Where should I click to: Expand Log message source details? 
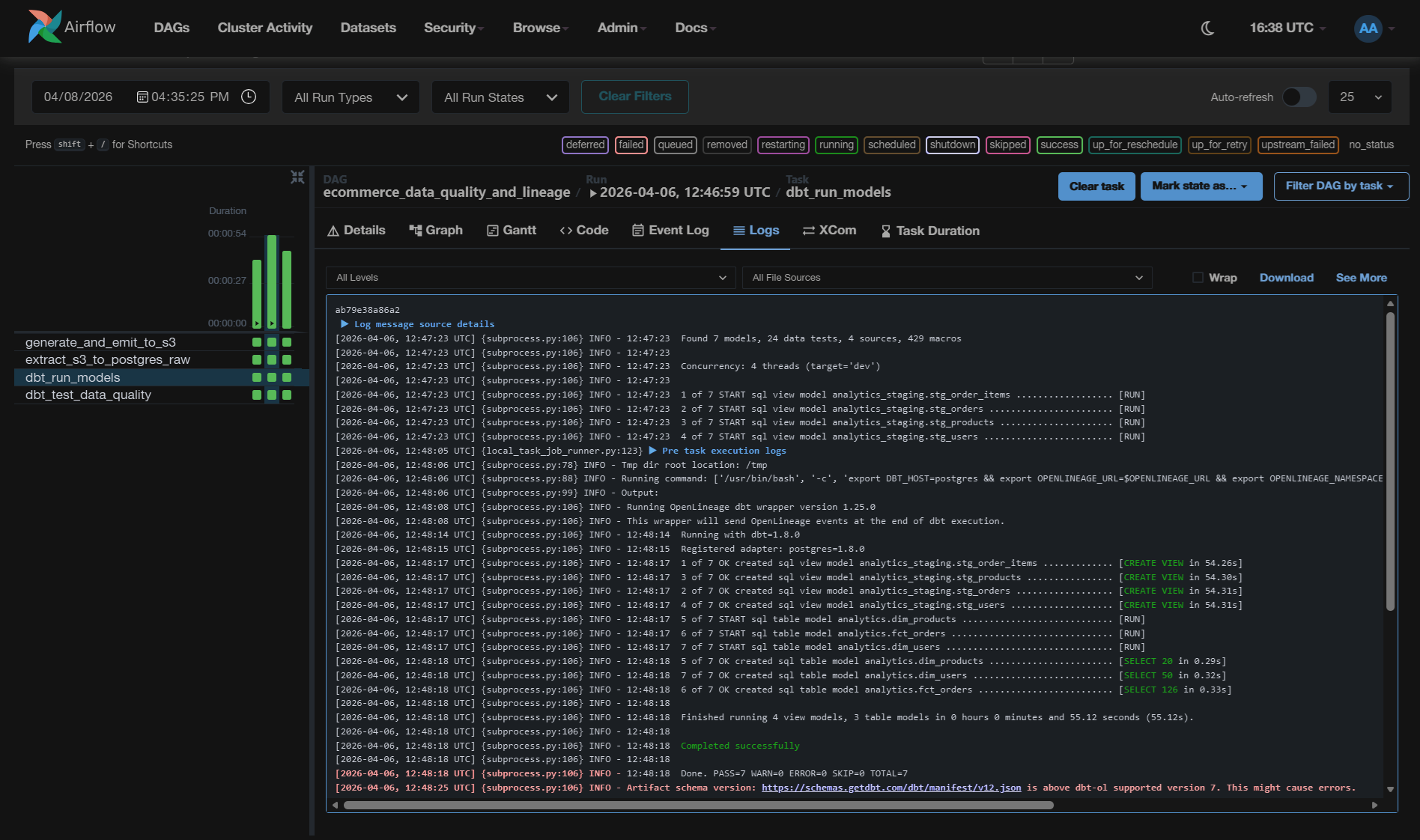[417, 324]
